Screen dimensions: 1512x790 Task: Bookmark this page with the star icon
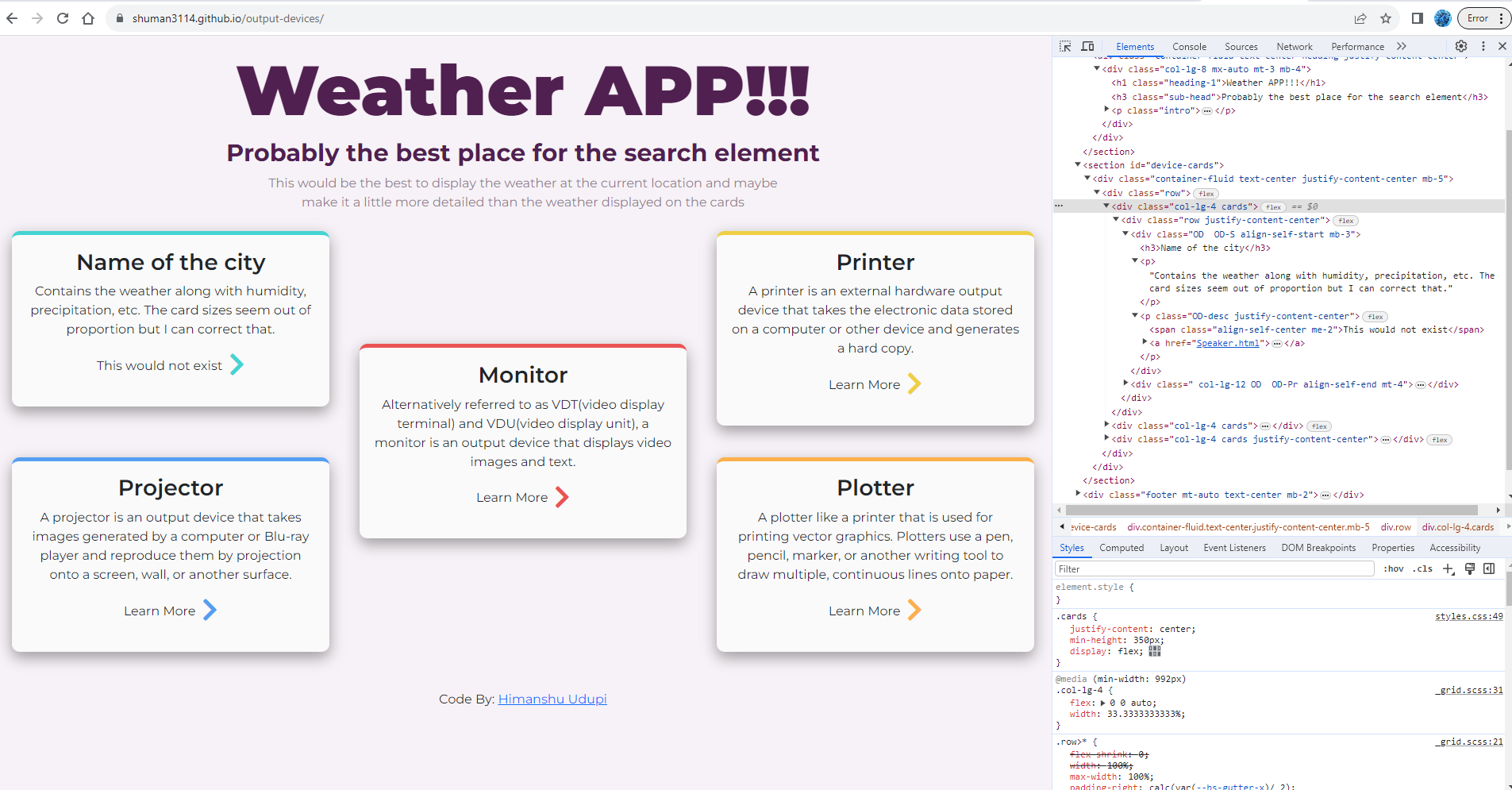[1386, 18]
